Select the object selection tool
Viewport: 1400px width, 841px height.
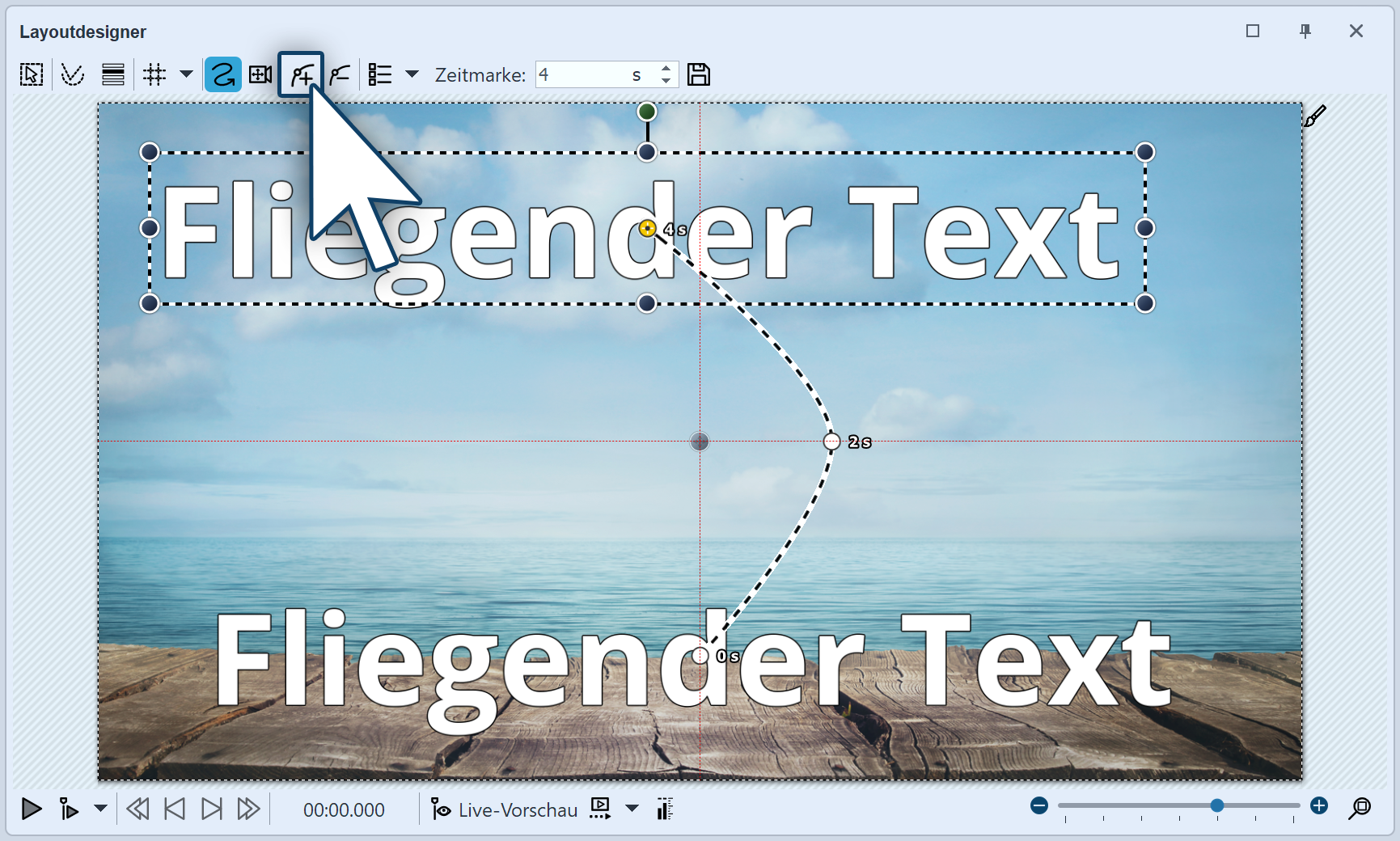tap(31, 74)
